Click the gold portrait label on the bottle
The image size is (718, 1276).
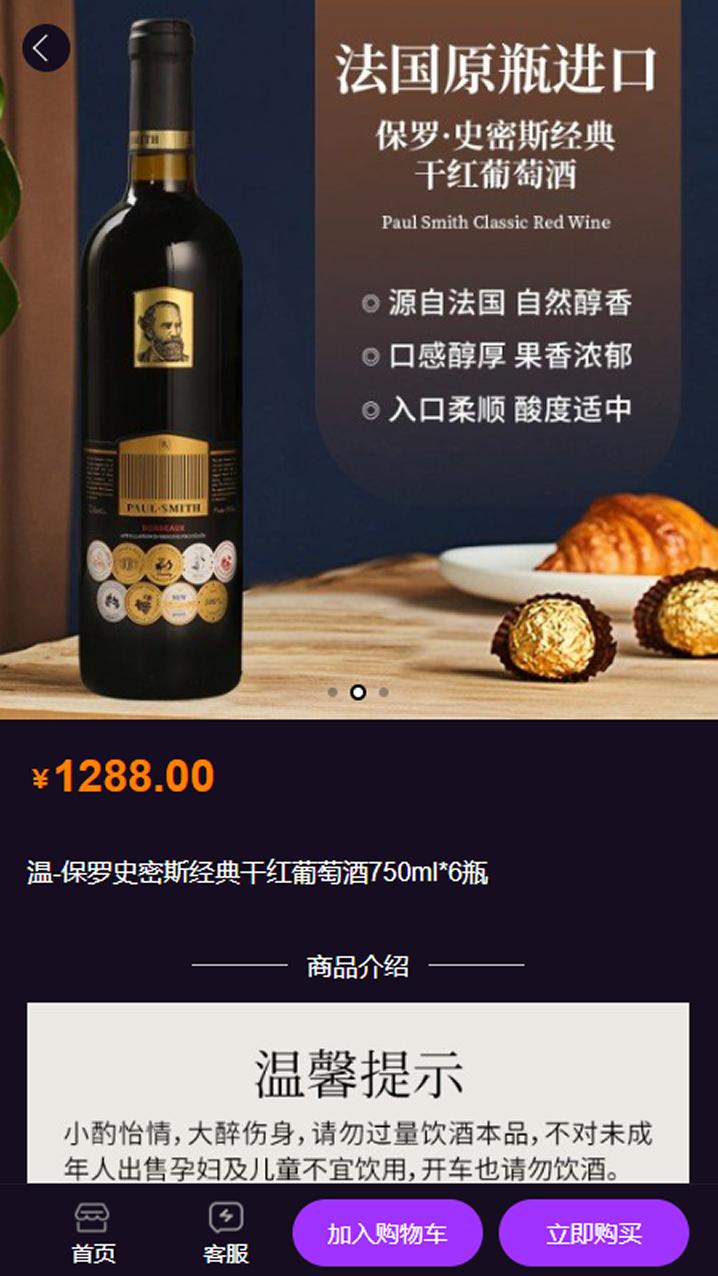(x=164, y=327)
